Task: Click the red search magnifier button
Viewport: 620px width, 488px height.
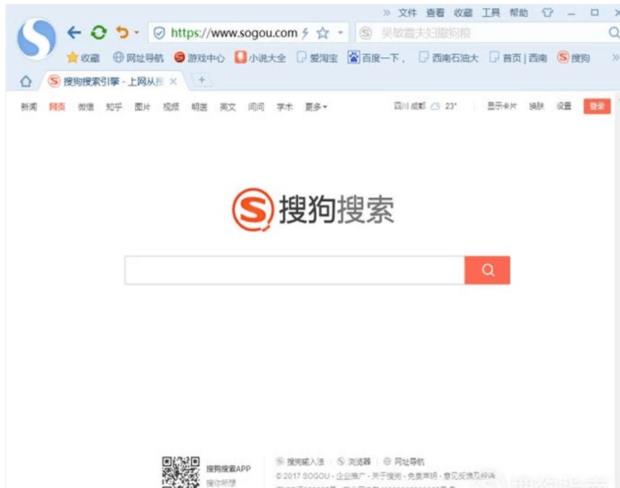Action: (488, 270)
